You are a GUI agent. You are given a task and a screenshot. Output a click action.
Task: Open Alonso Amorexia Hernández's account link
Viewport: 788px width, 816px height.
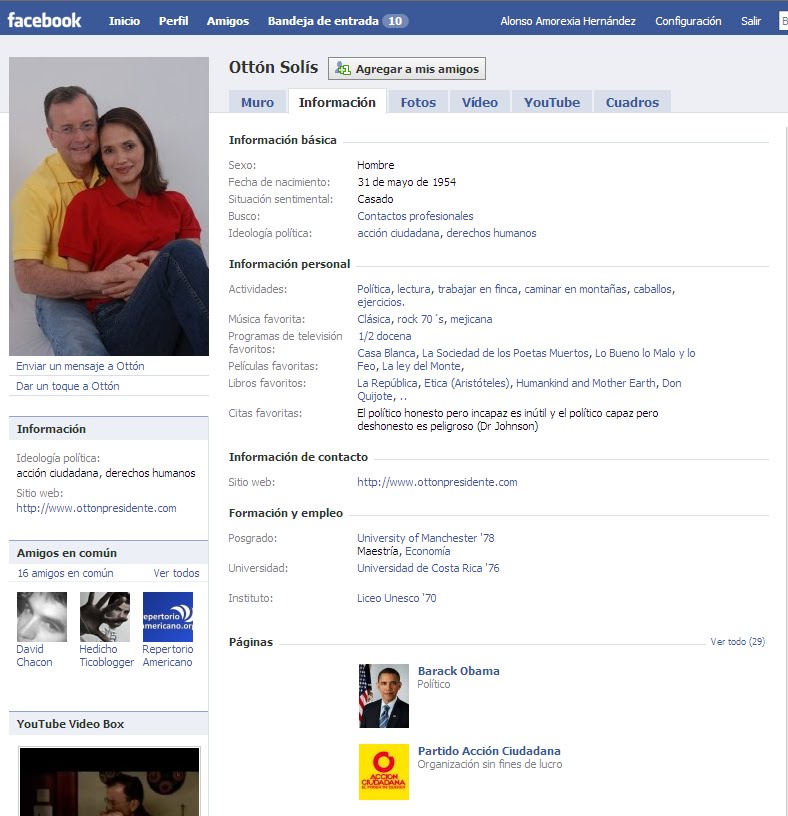click(568, 21)
